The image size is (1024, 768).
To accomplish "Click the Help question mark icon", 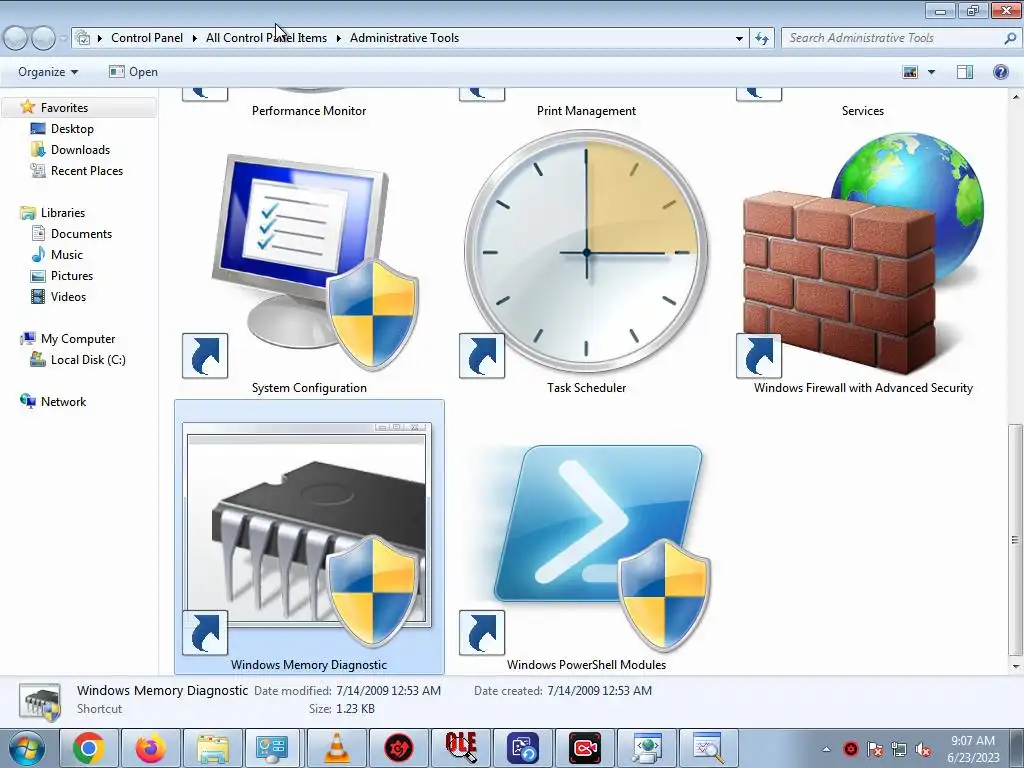I will tap(1000, 72).
